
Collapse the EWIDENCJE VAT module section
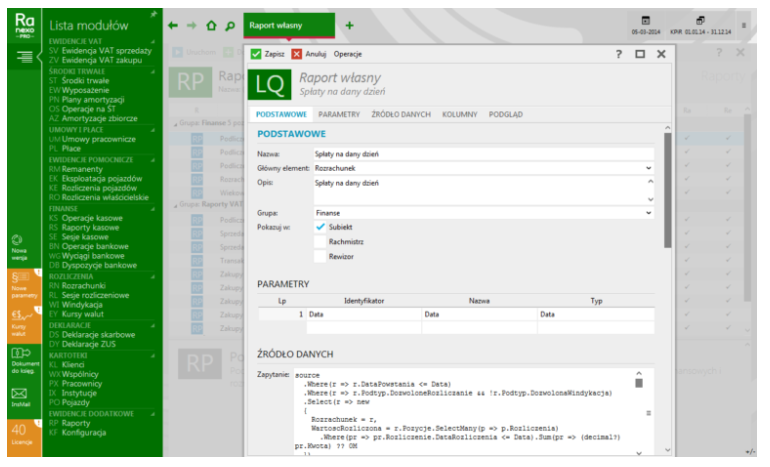(153, 42)
